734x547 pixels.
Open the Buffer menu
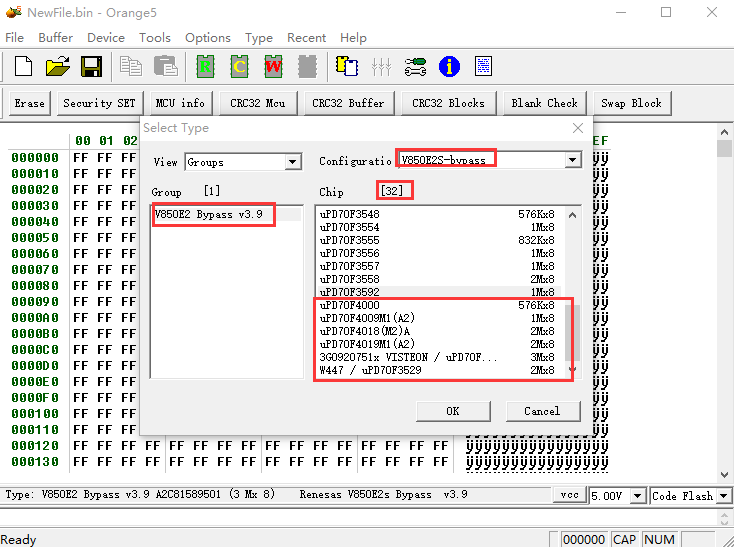click(55, 37)
